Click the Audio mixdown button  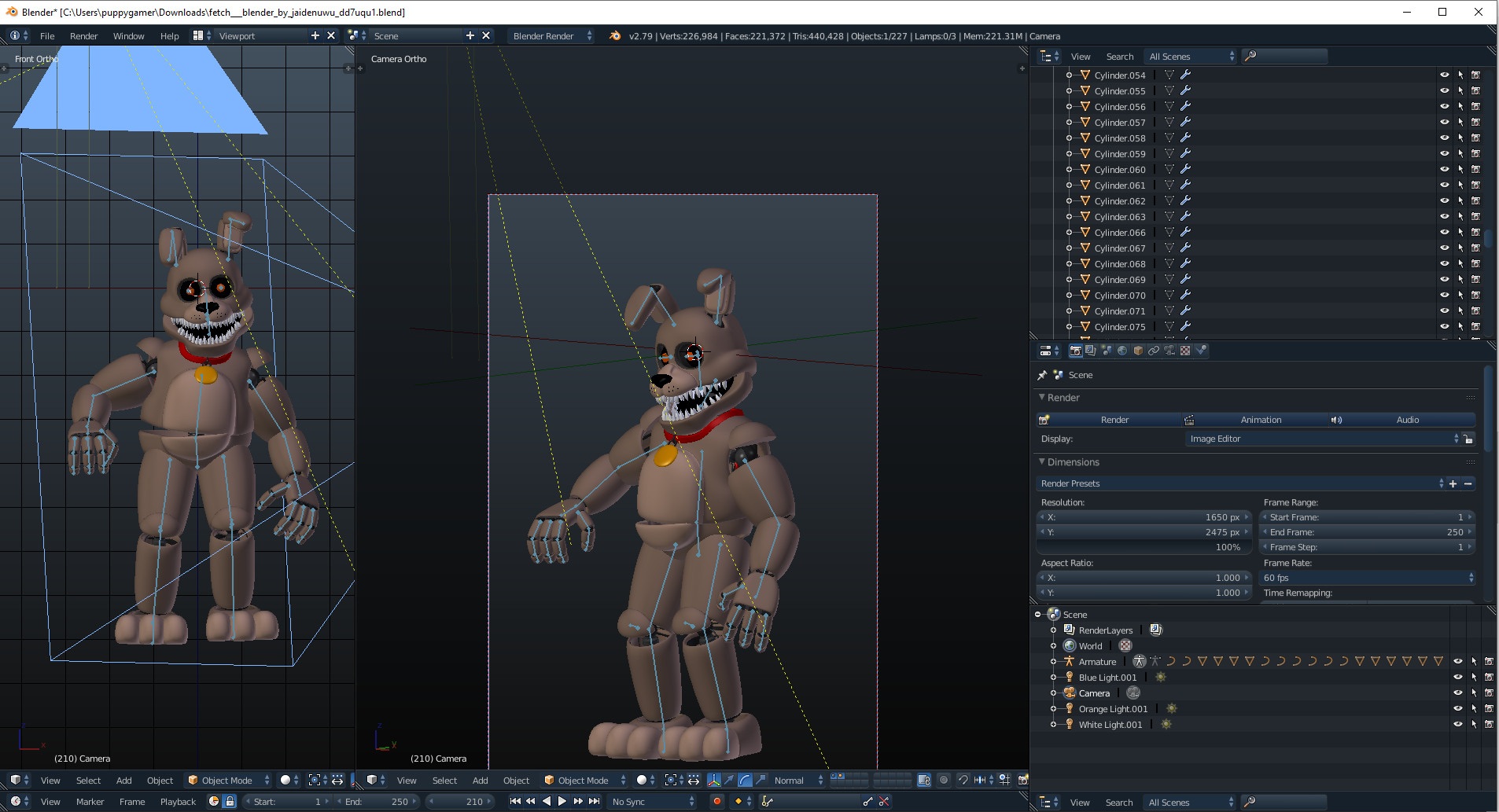coord(1407,420)
